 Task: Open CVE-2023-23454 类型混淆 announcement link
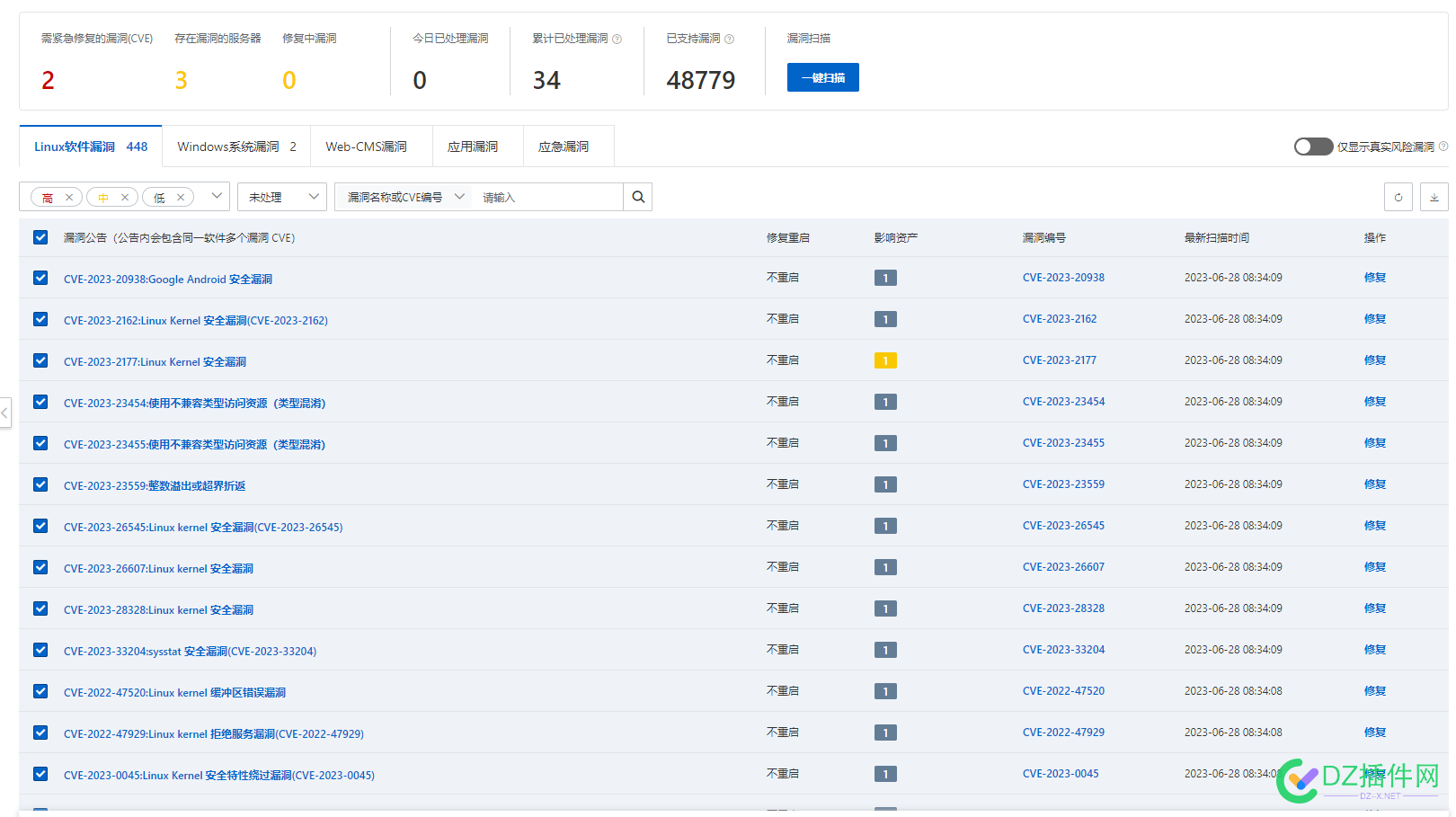[x=194, y=404]
